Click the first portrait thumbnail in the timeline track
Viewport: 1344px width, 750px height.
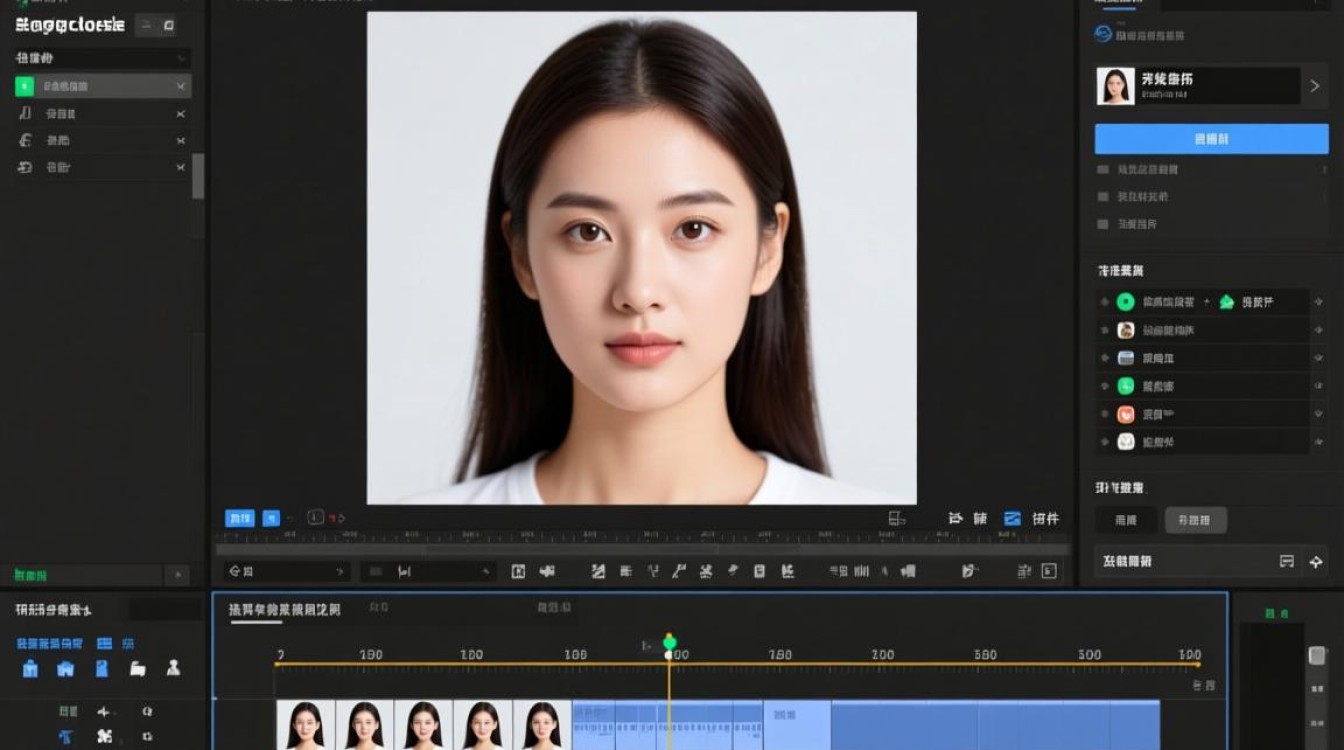point(306,725)
